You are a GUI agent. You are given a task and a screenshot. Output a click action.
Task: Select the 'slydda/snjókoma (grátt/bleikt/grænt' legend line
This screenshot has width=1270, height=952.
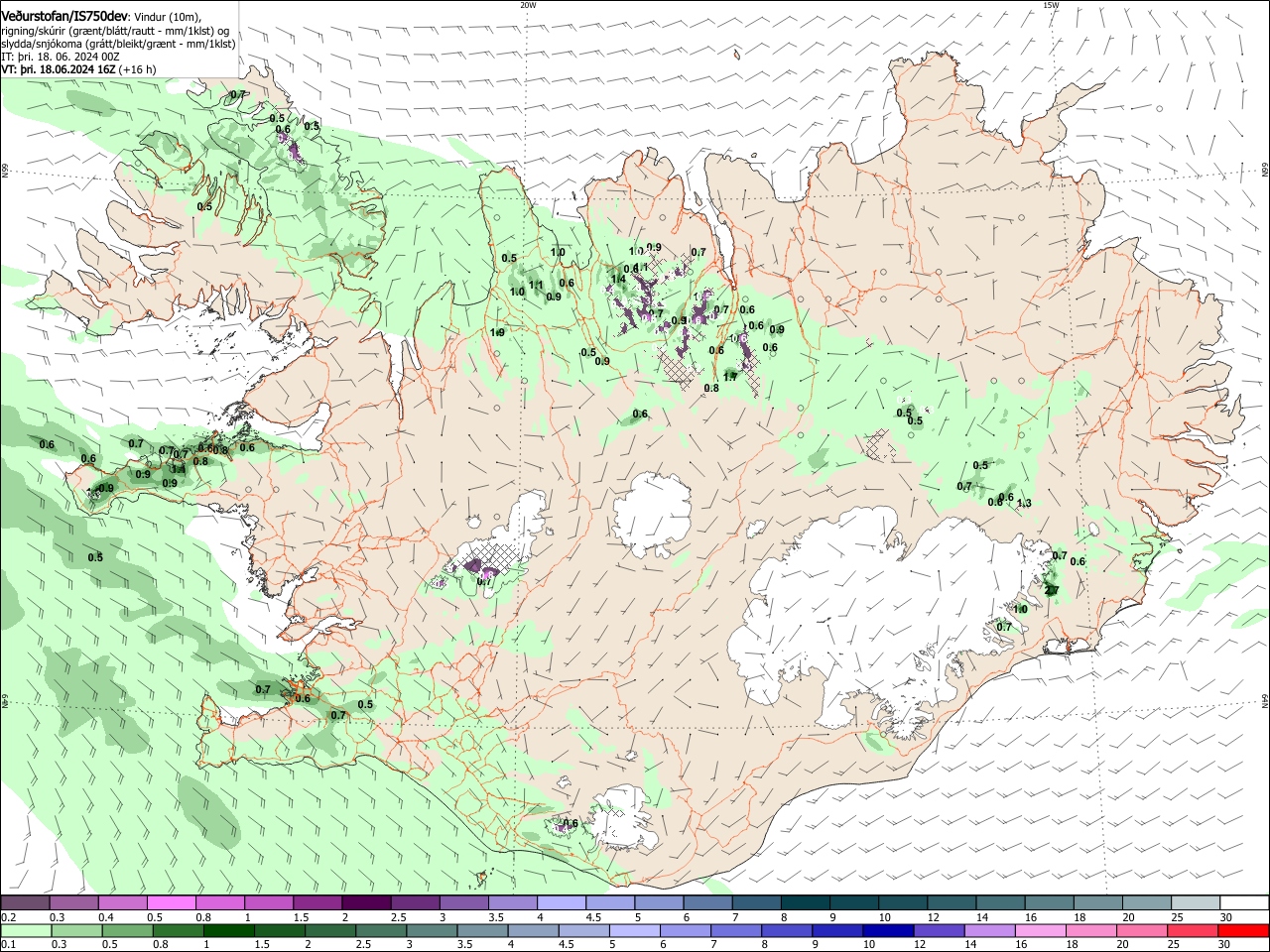[x=118, y=44]
